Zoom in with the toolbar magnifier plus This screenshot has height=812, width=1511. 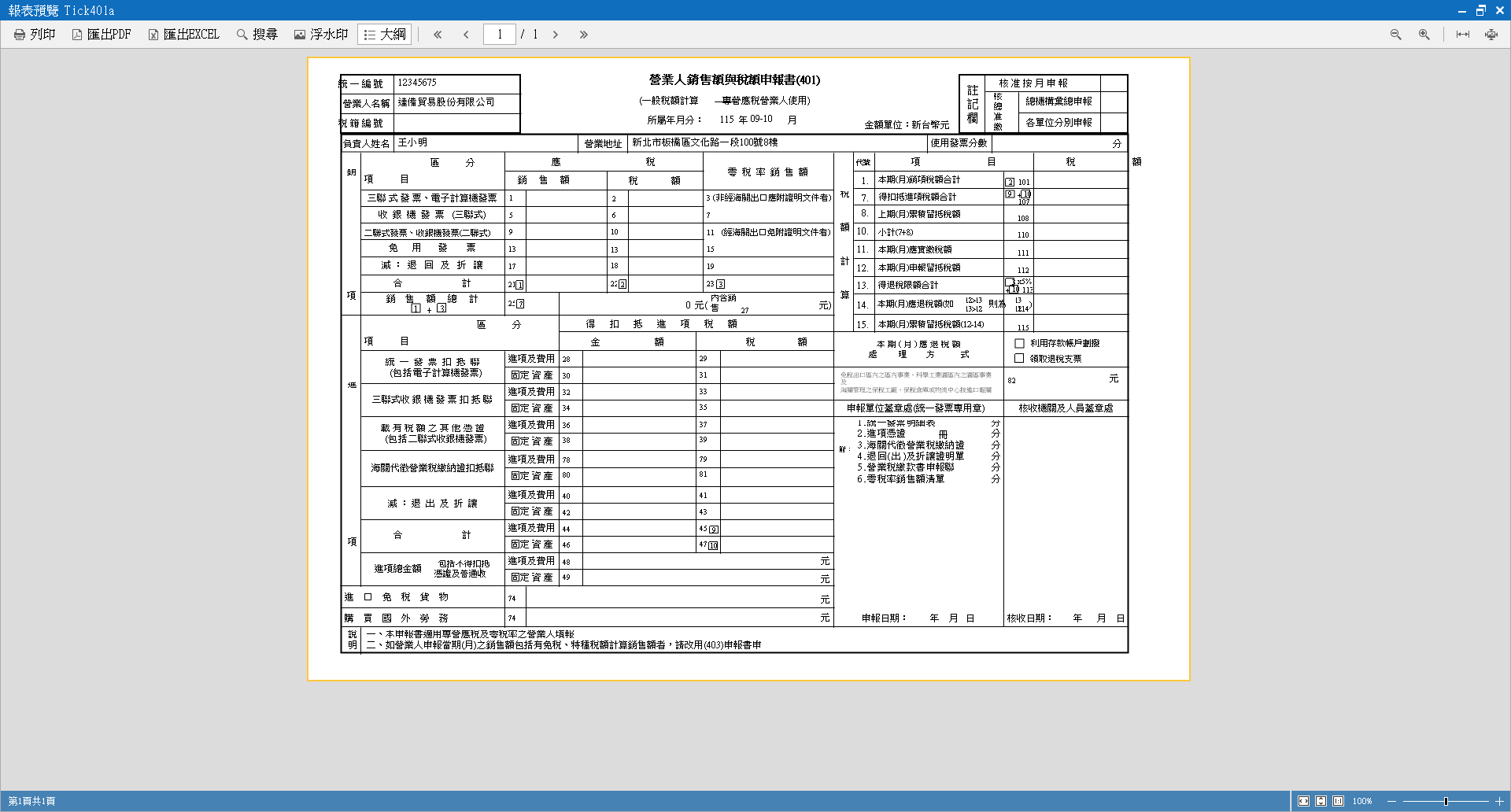tap(1424, 35)
